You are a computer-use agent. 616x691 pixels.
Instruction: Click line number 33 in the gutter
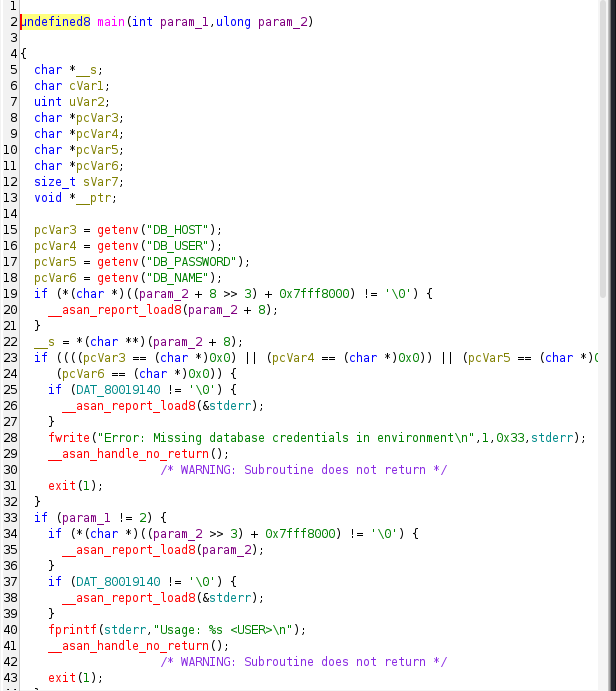coord(10,517)
